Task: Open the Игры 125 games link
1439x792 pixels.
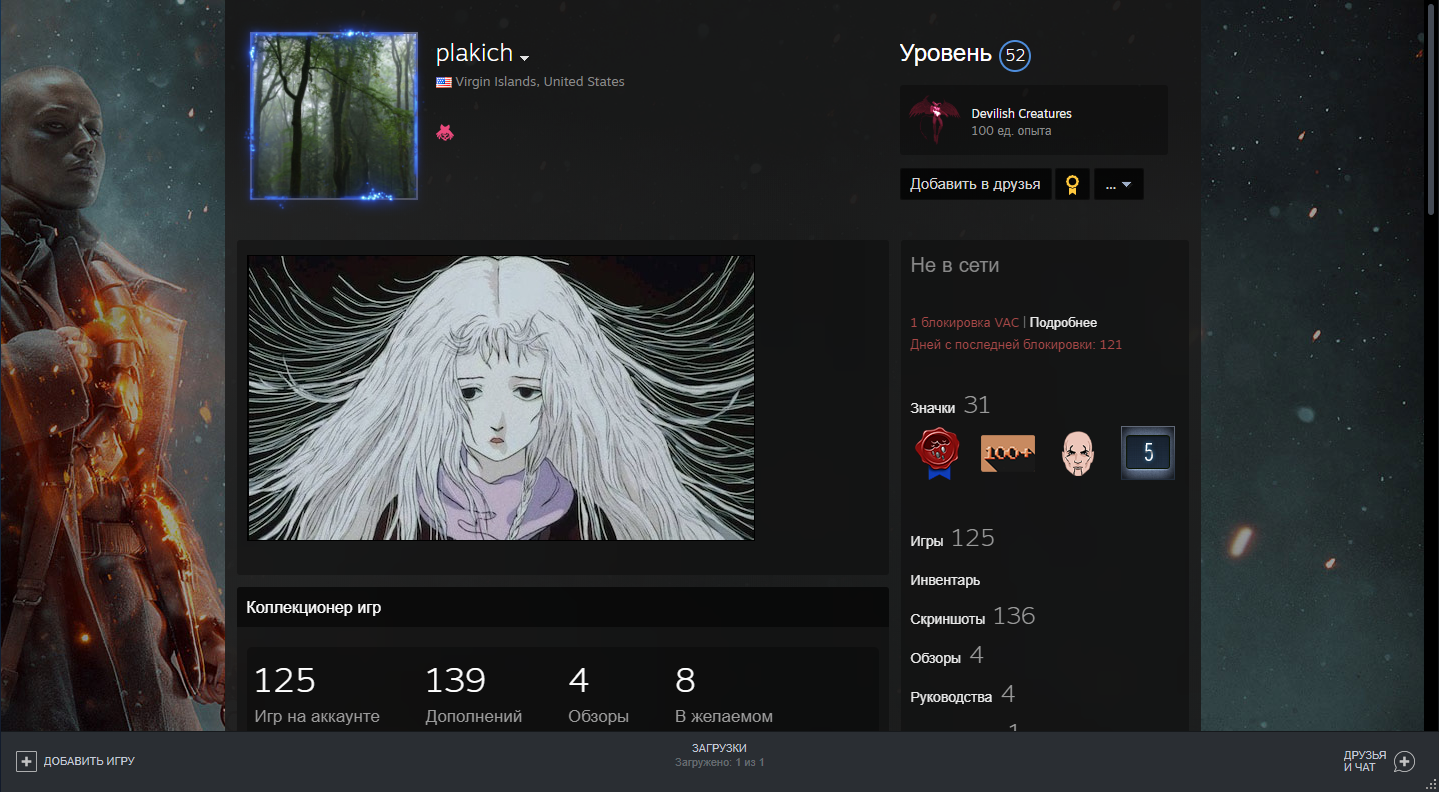Action: pyautogui.click(x=952, y=539)
